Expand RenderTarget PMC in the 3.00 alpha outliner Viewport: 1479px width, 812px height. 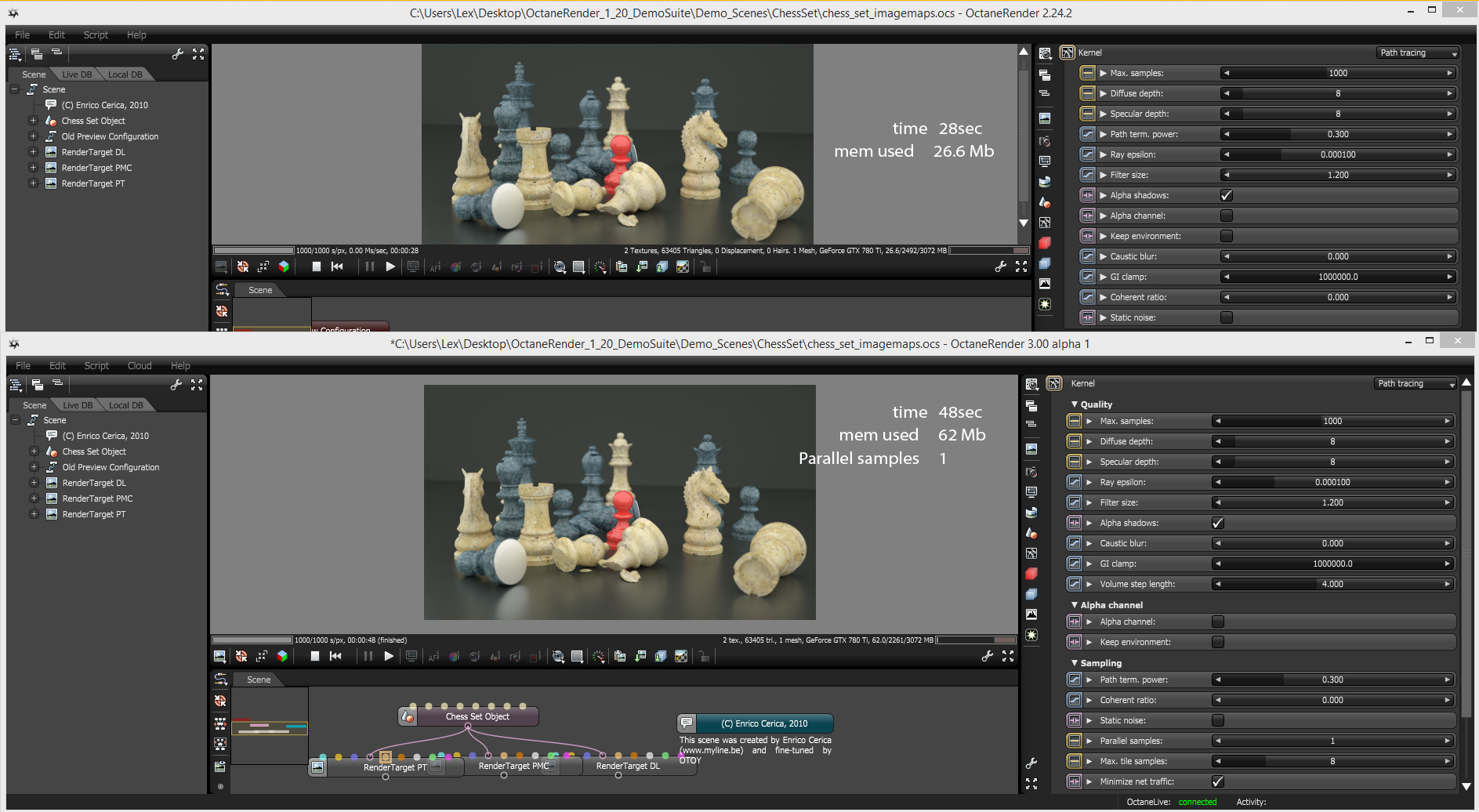tap(34, 498)
